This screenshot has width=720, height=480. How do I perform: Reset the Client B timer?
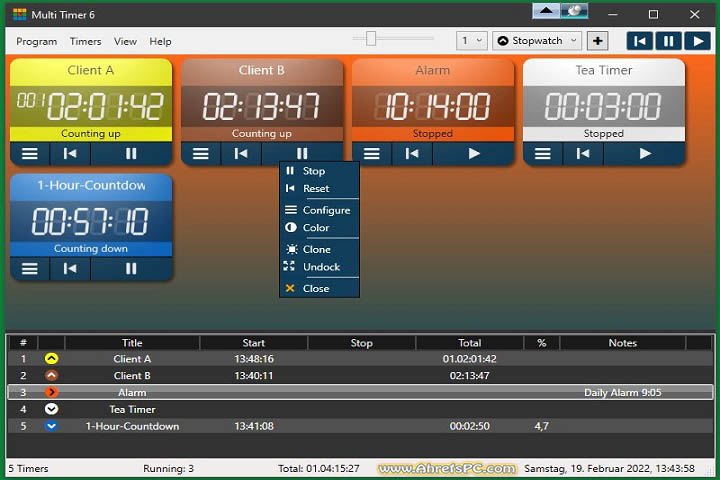(x=241, y=153)
